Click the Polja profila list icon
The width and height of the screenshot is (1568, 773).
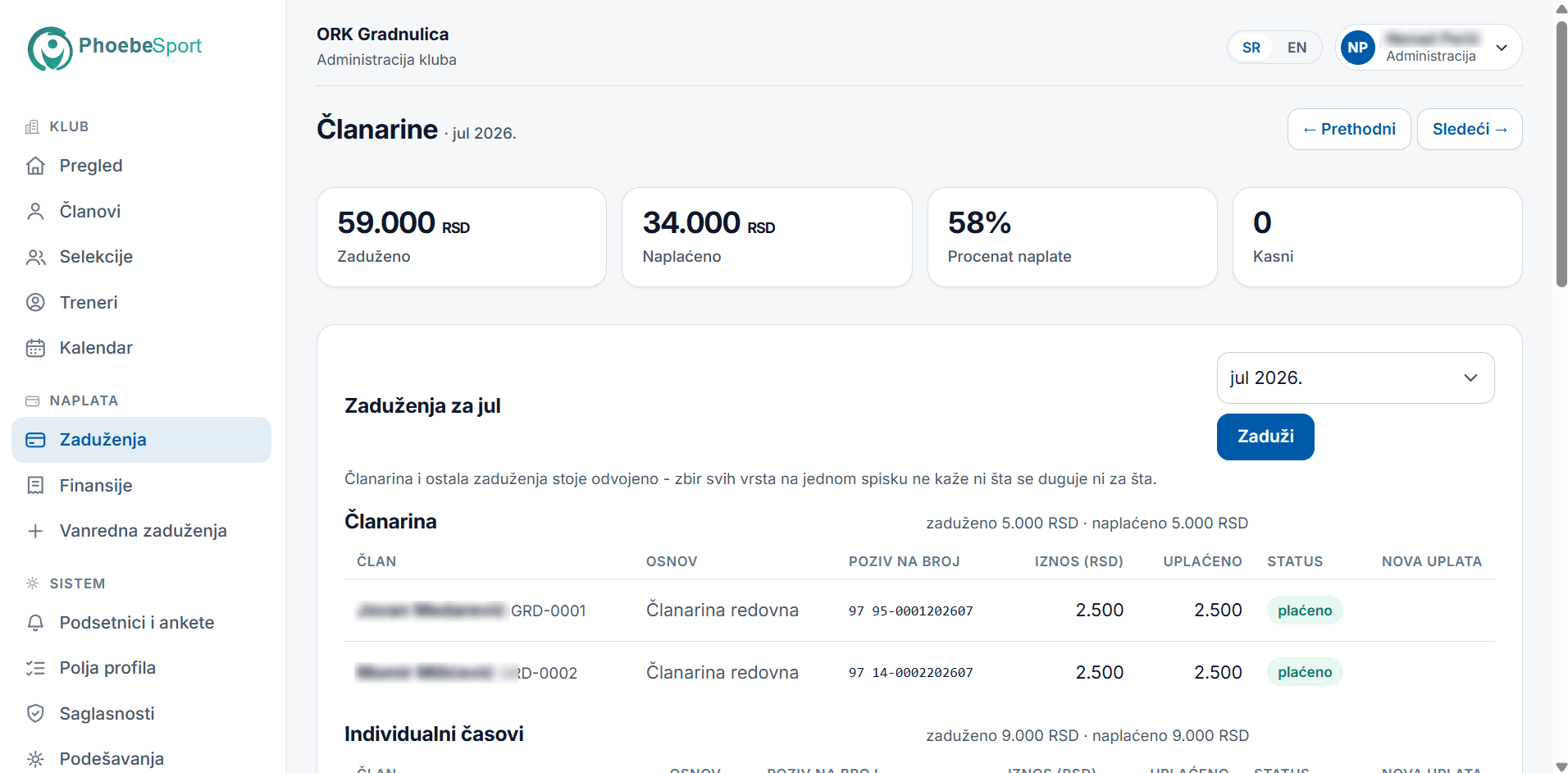click(x=35, y=668)
